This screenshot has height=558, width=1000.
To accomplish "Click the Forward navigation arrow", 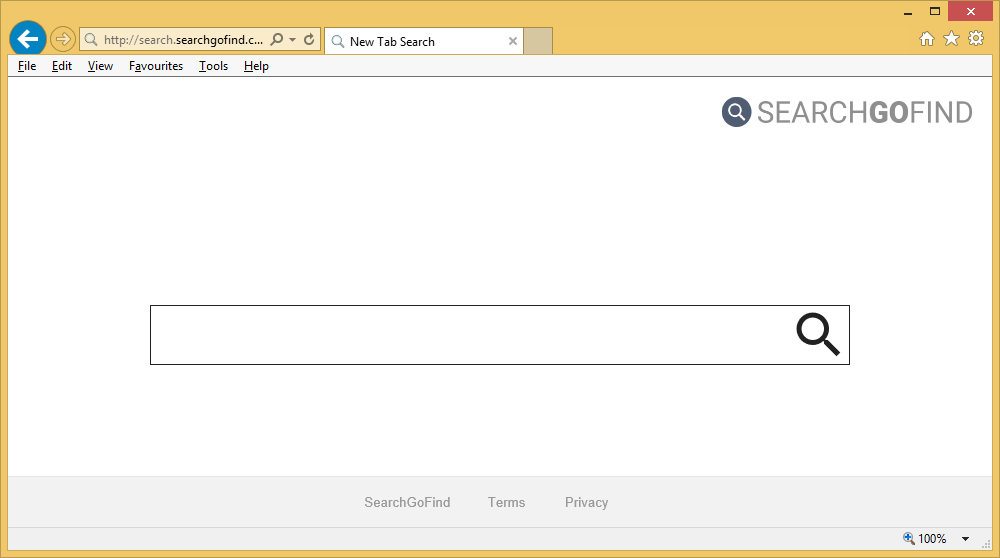I will (62, 40).
